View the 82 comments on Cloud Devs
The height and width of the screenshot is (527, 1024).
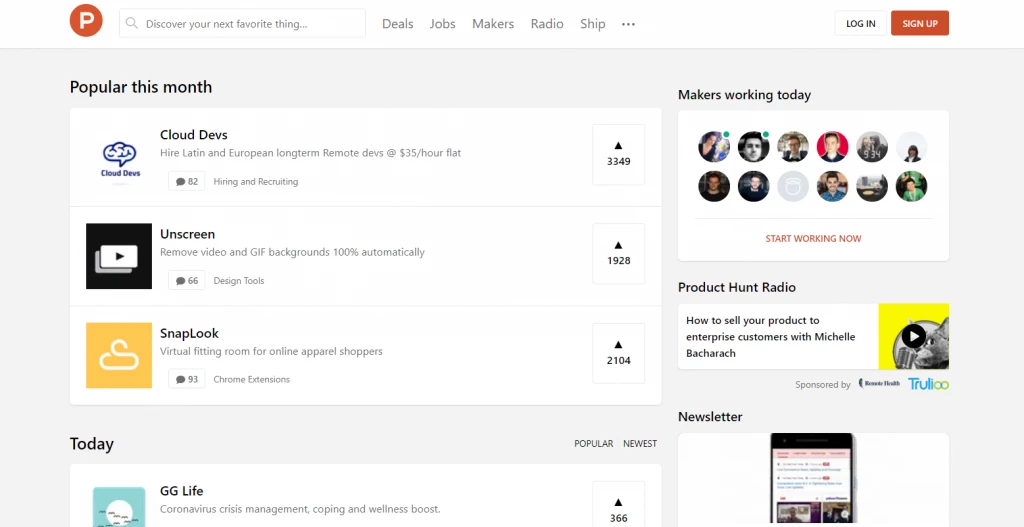[x=187, y=182]
